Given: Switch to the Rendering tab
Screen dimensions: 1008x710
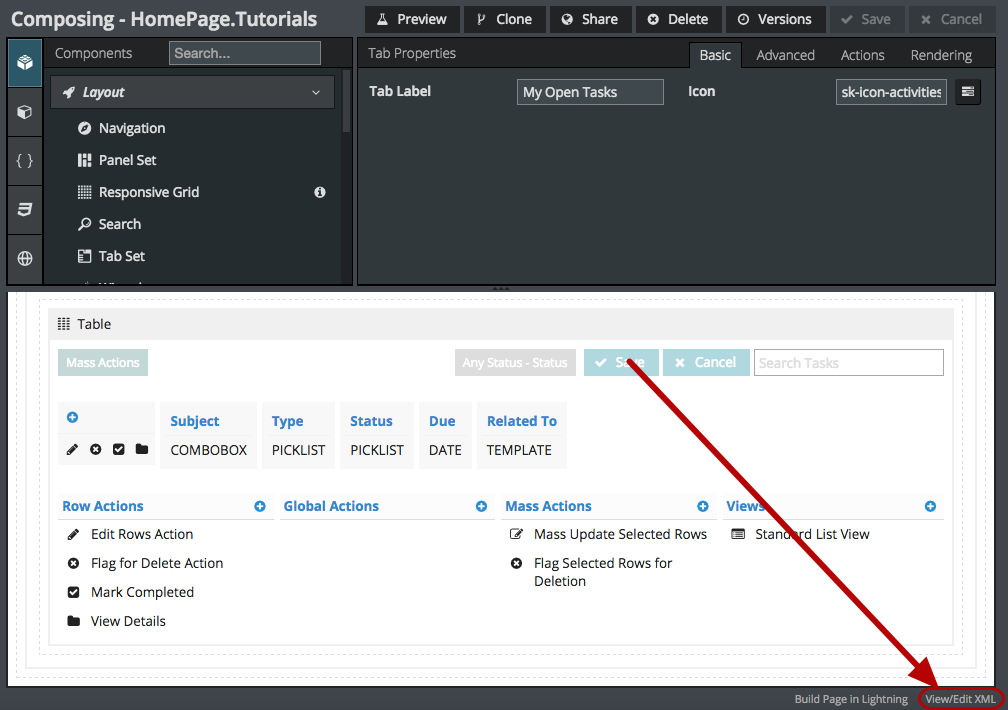Looking at the screenshot, I should click(x=941, y=55).
